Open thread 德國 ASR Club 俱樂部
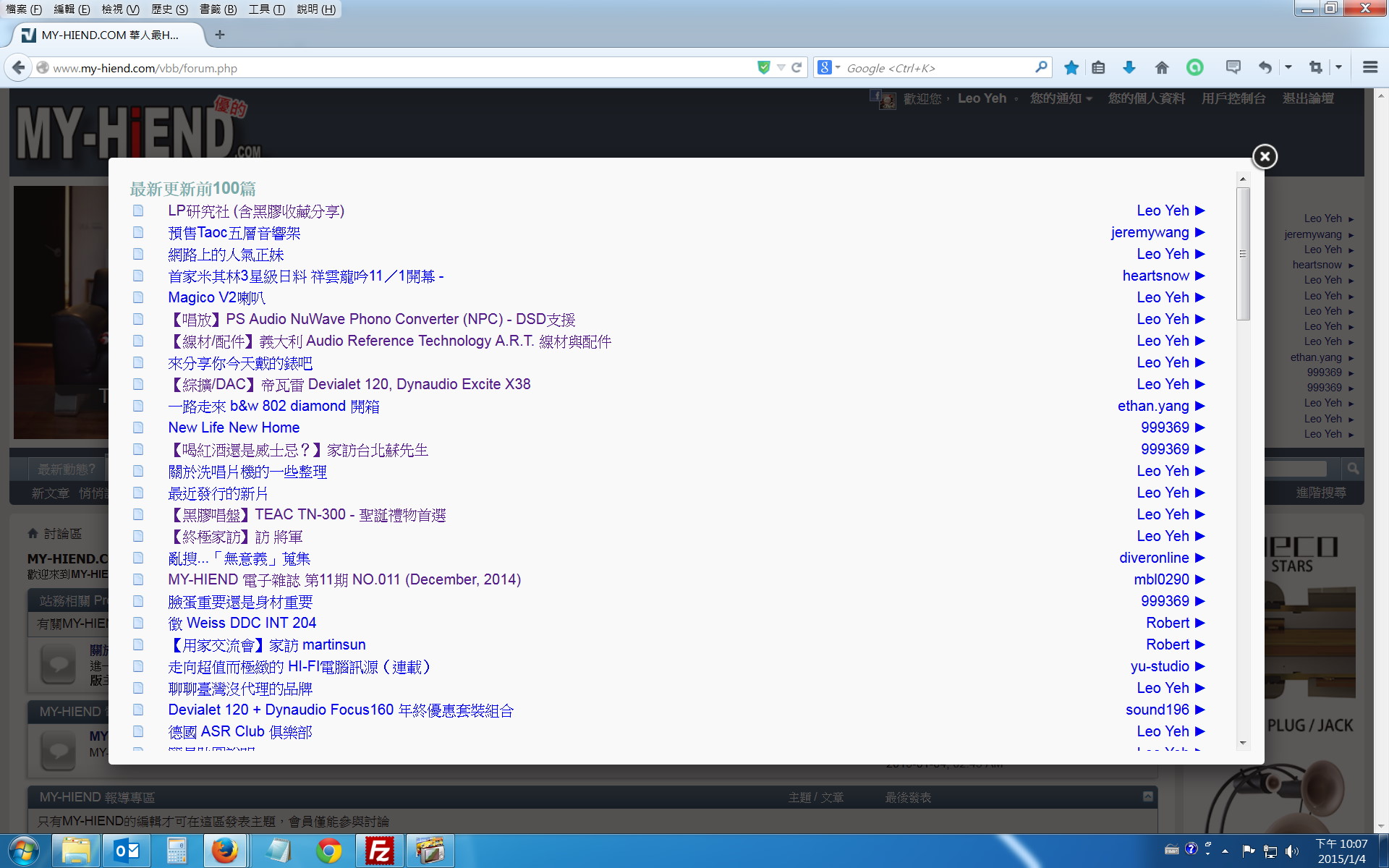The height and width of the screenshot is (868, 1389). point(239,731)
